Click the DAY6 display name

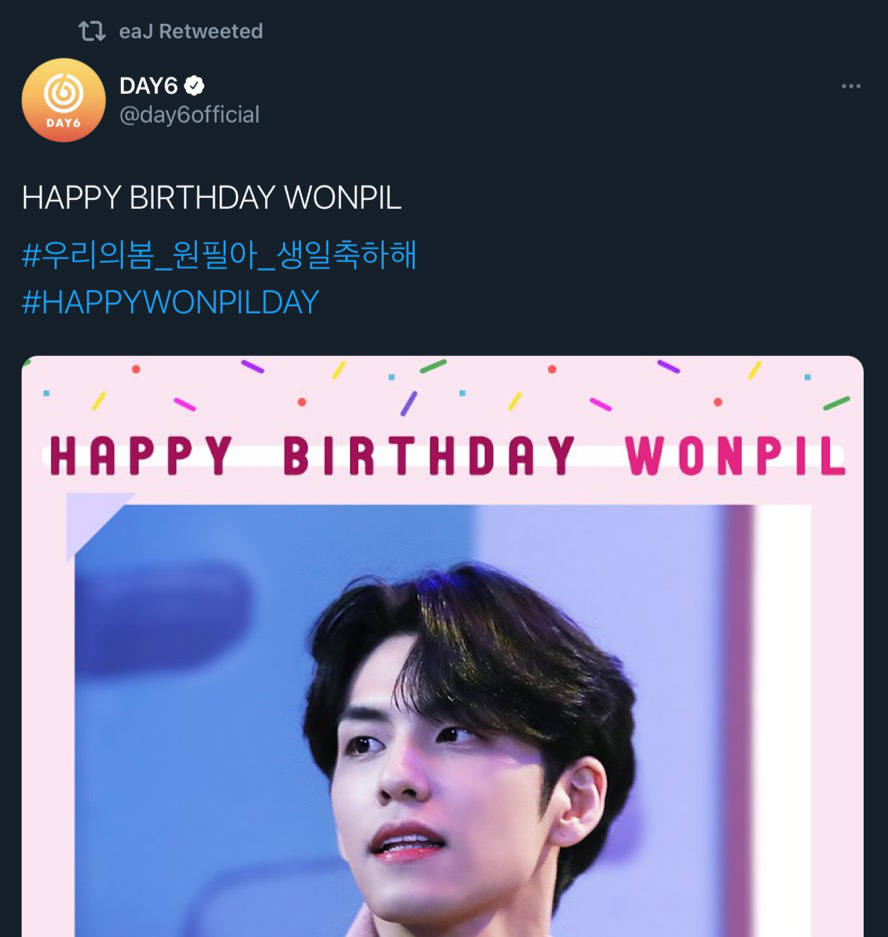[x=149, y=86]
